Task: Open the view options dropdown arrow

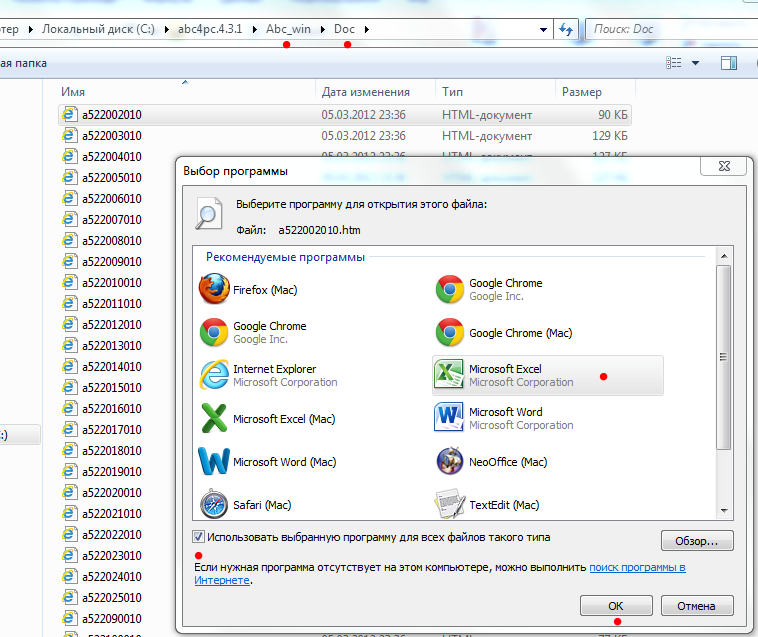Action: point(695,63)
